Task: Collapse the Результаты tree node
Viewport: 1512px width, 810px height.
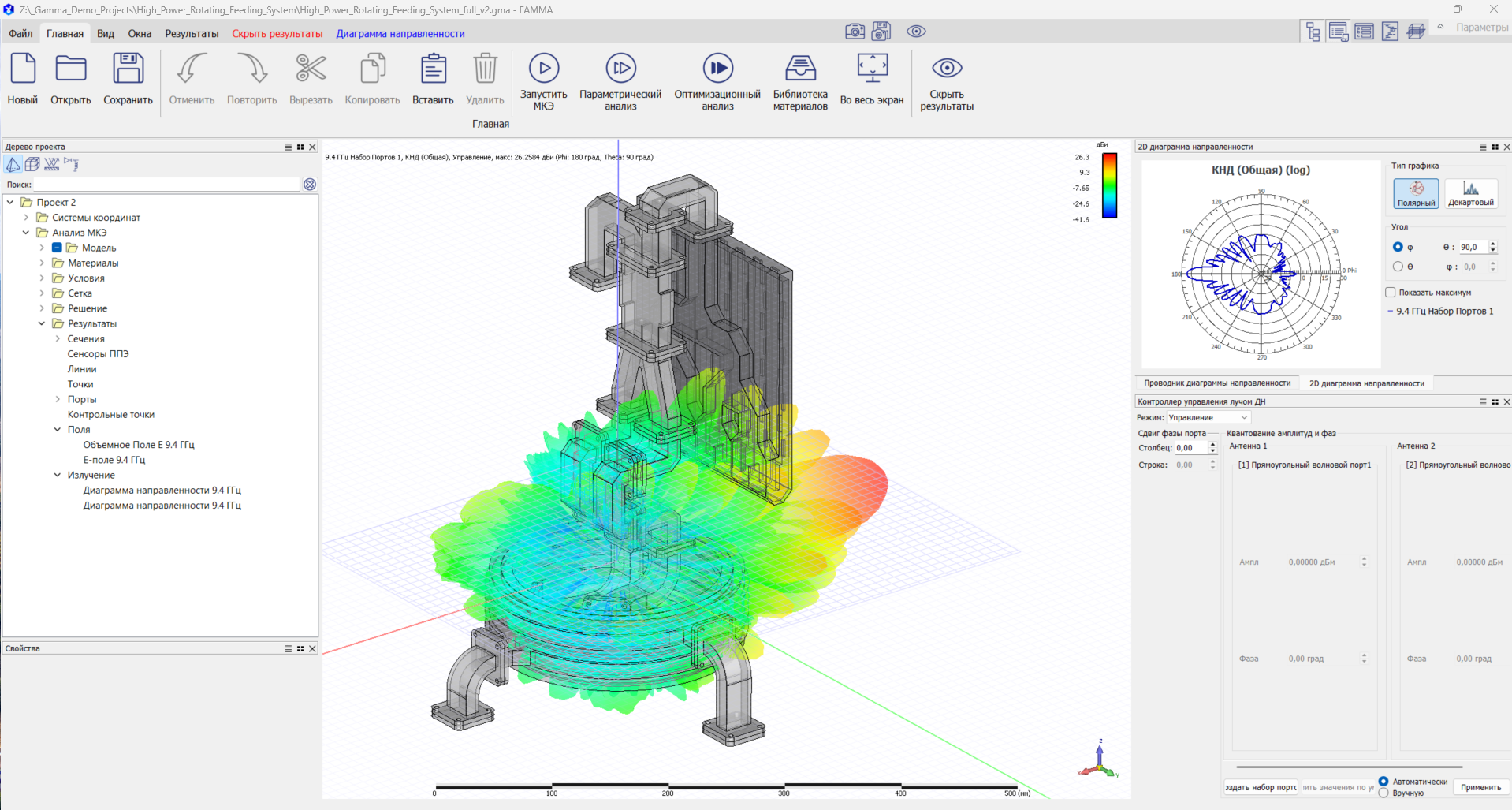Action: (42, 323)
